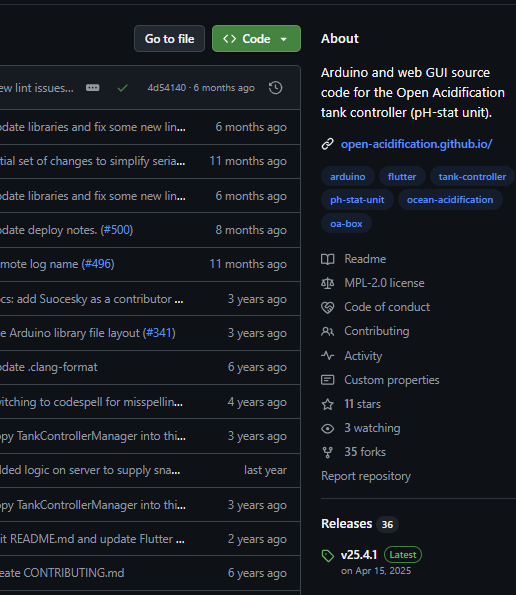This screenshot has width=516, height=595.
Task: Open the 'logic on server to supply sna...' commit
Action: tap(90, 470)
